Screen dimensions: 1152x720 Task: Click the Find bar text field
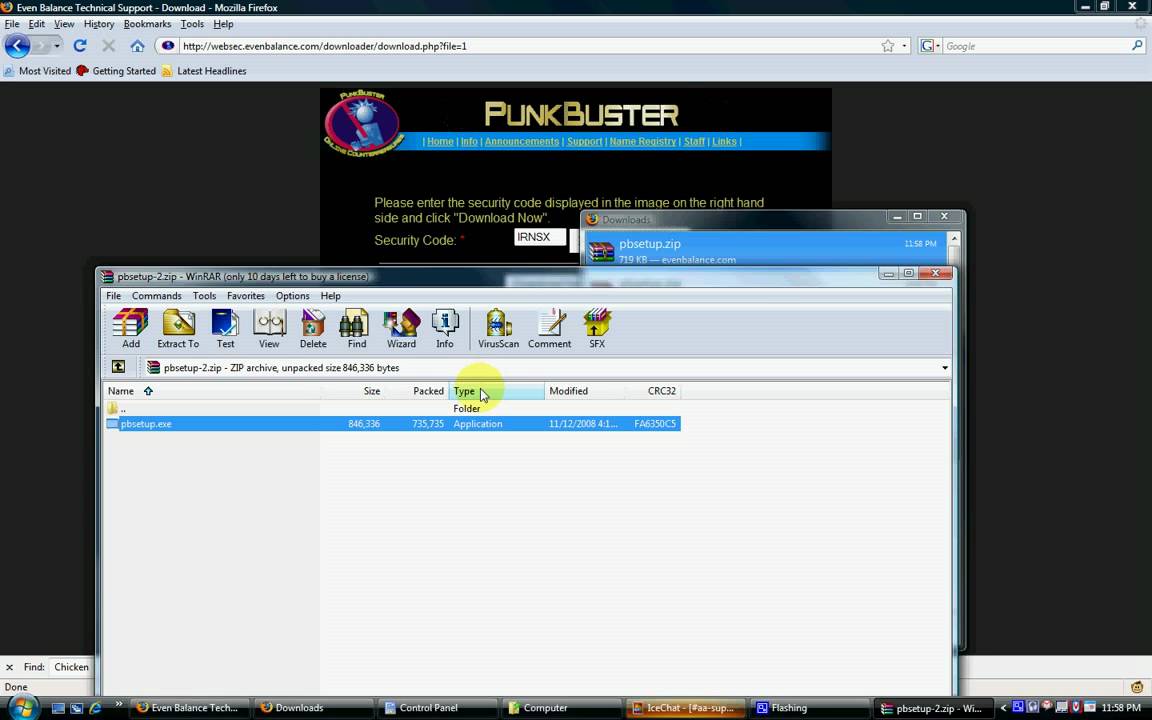[71, 667]
